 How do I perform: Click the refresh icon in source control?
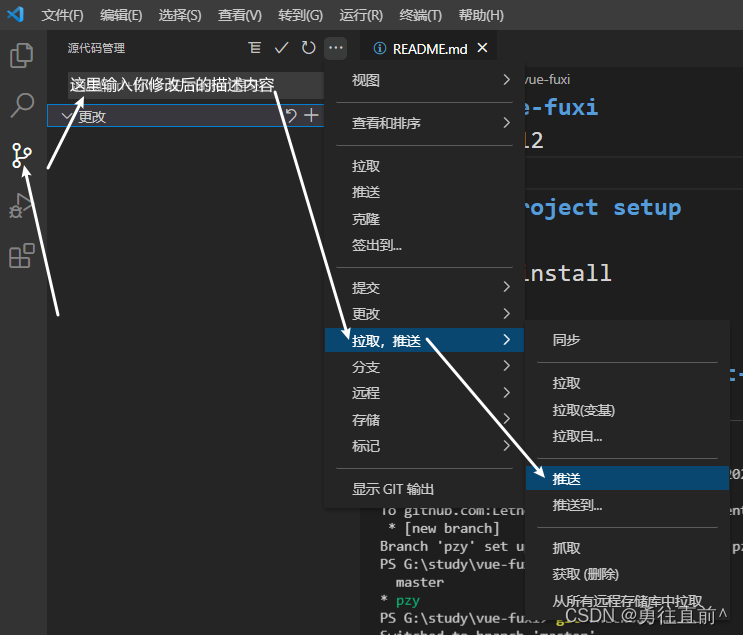(309, 47)
